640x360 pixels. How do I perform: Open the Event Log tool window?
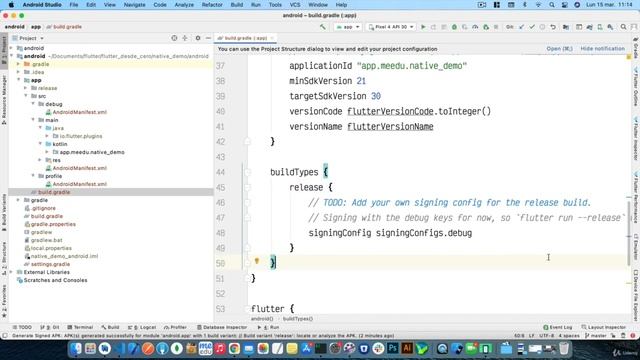coord(558,327)
